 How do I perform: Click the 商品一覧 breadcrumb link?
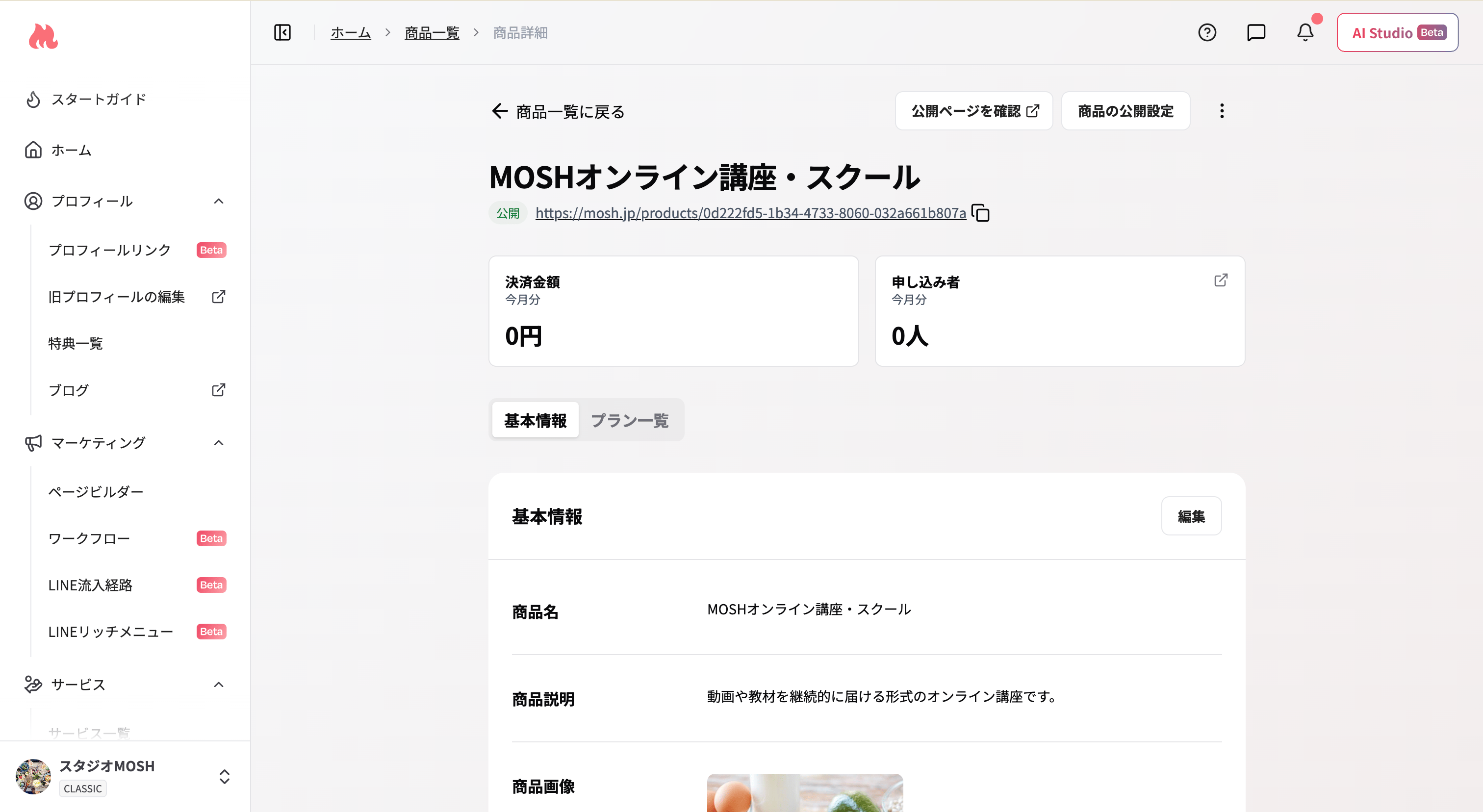coord(432,33)
